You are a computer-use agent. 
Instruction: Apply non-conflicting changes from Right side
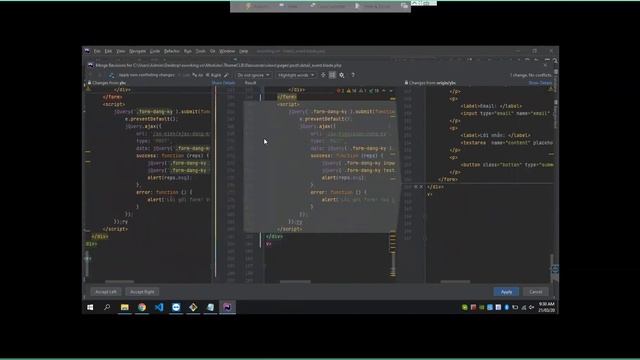point(213,75)
